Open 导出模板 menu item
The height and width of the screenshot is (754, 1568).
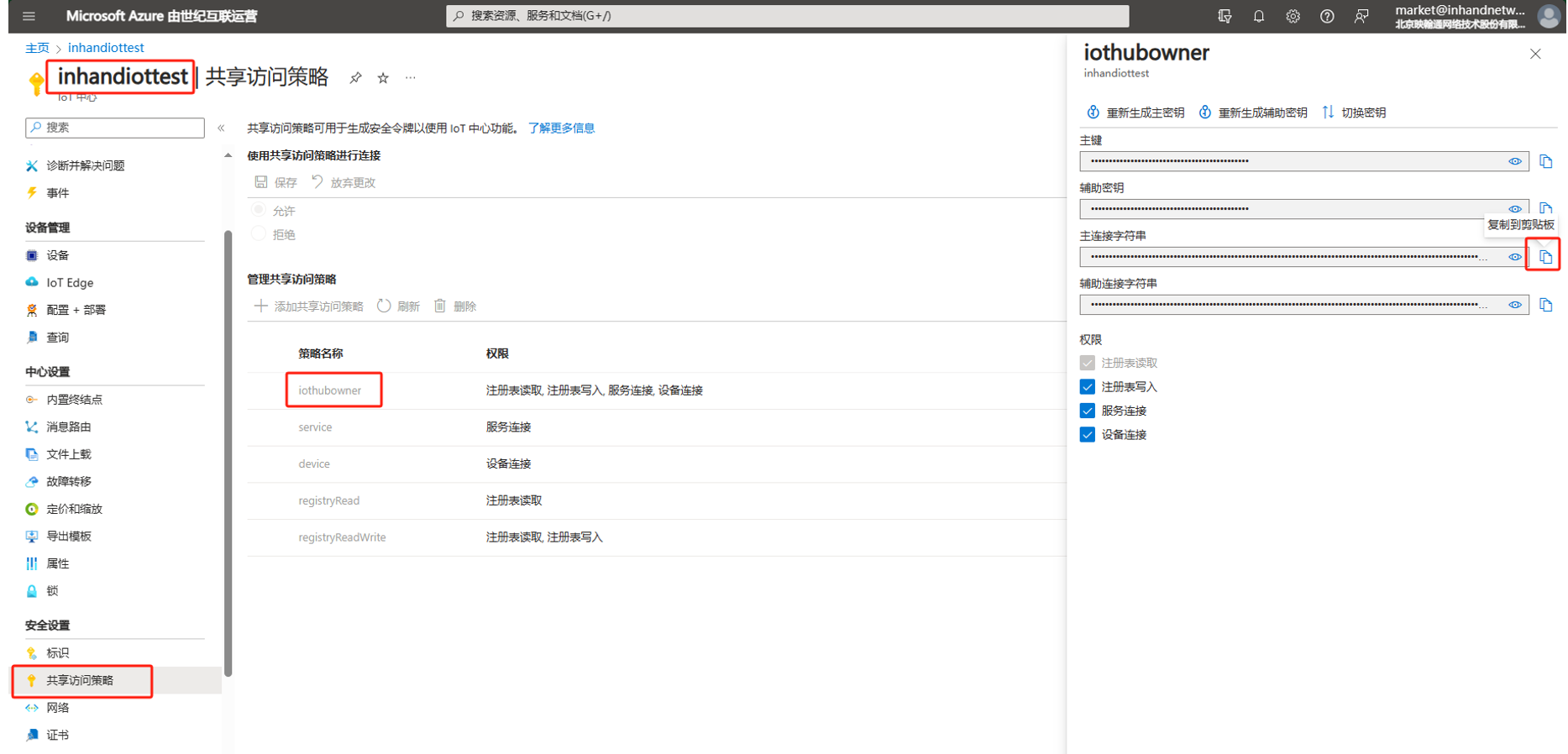[58, 537]
